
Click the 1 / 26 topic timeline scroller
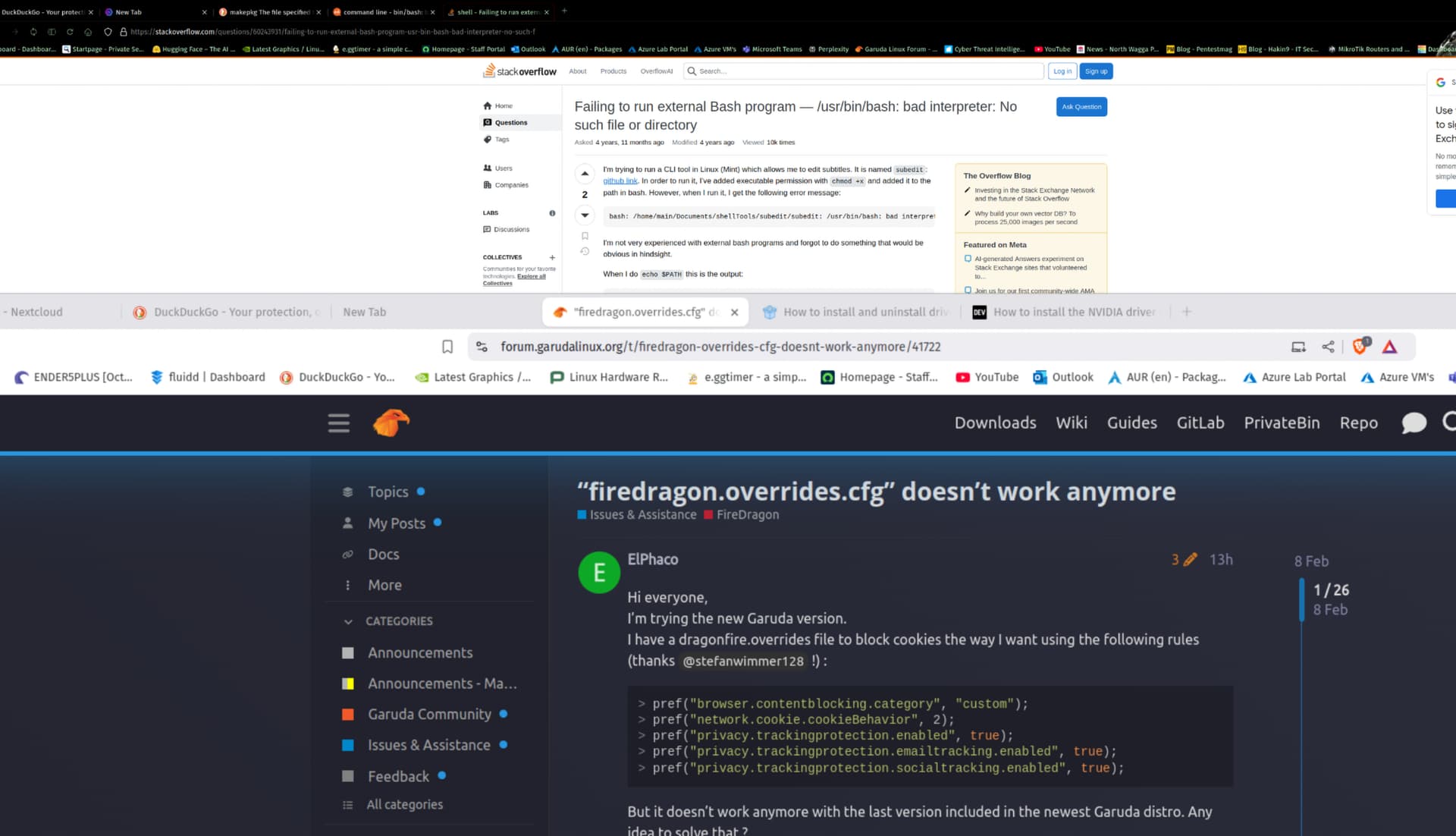[x=1331, y=599]
